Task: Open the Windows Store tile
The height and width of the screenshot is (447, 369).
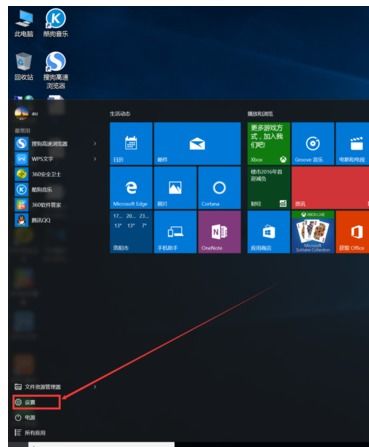Action: [269, 232]
